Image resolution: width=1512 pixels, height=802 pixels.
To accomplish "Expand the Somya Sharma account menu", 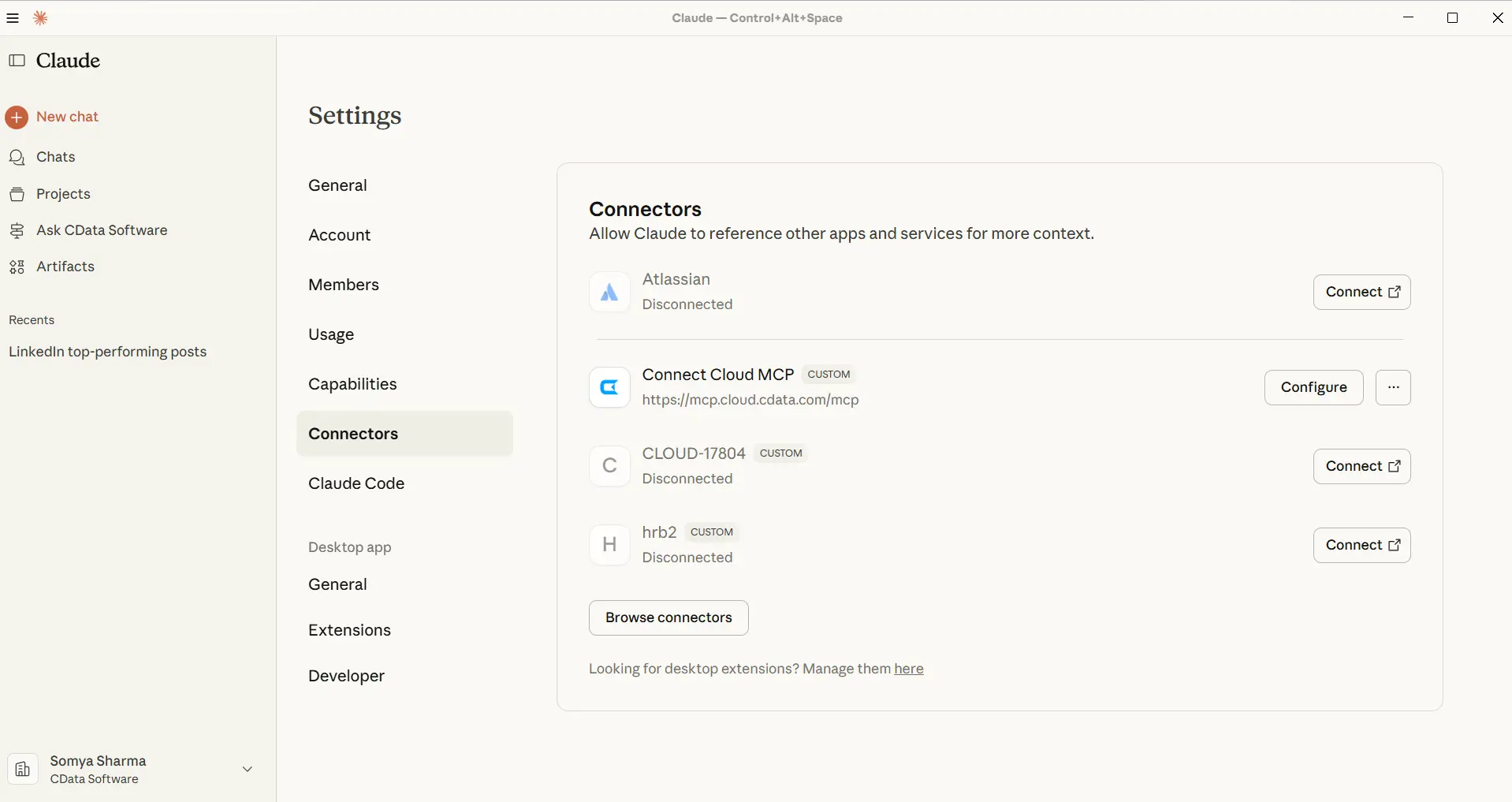I will 247,769.
